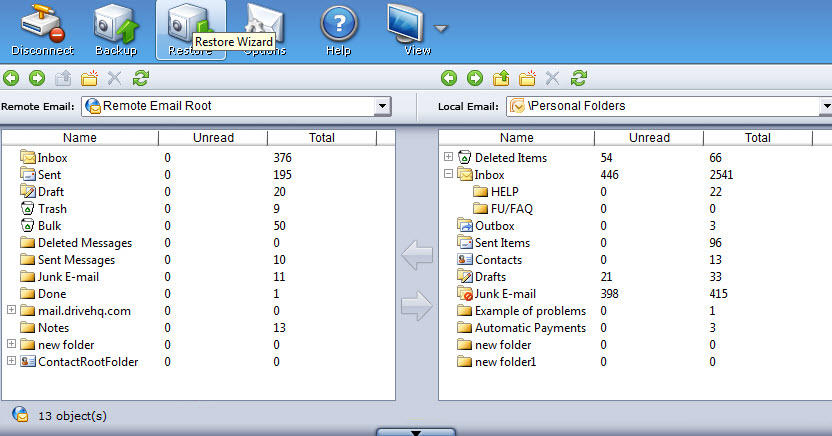The height and width of the screenshot is (436, 832).
Task: Go back in the remote email pane
Action: coord(11,77)
